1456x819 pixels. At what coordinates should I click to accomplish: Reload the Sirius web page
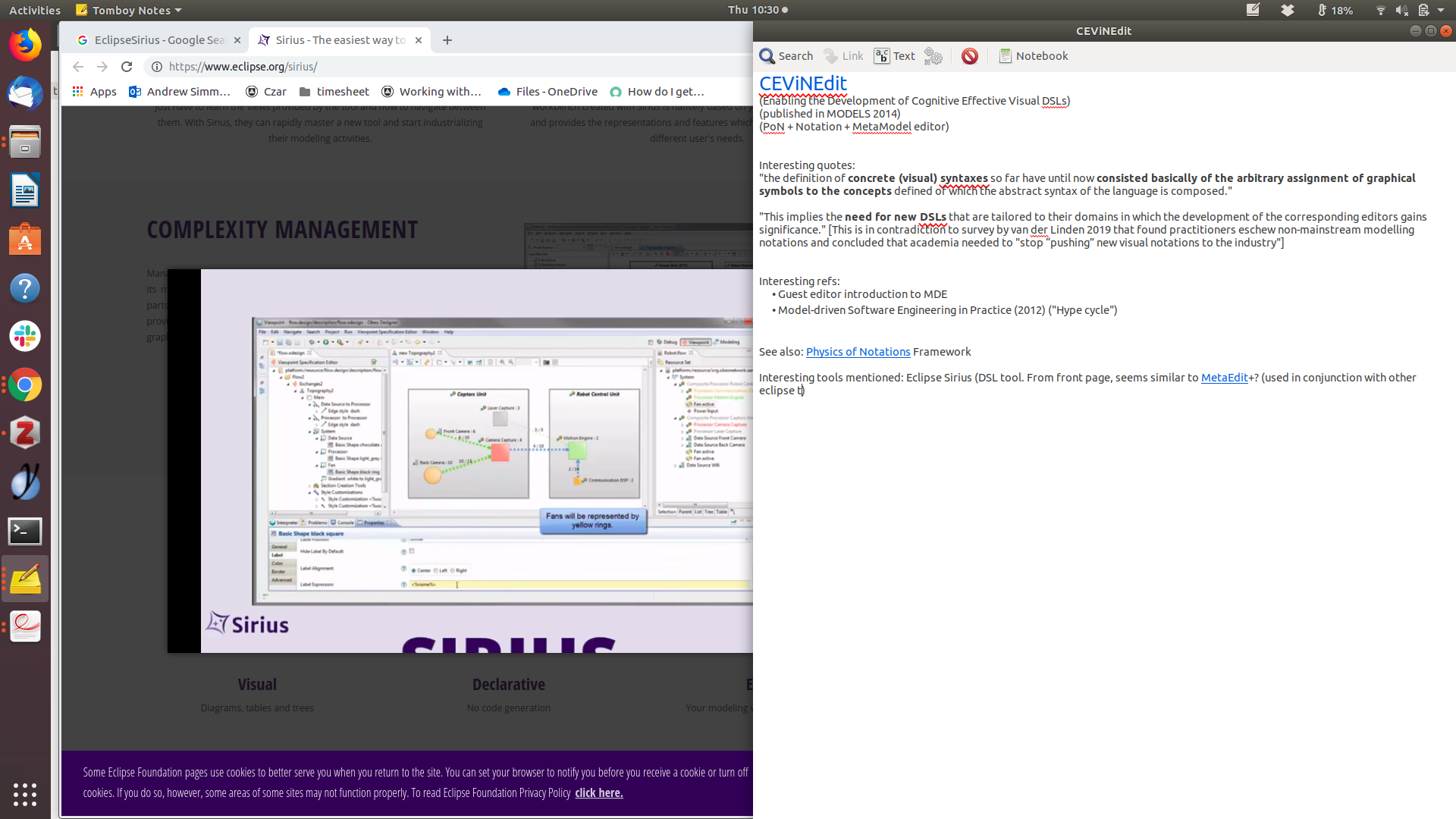click(x=127, y=67)
